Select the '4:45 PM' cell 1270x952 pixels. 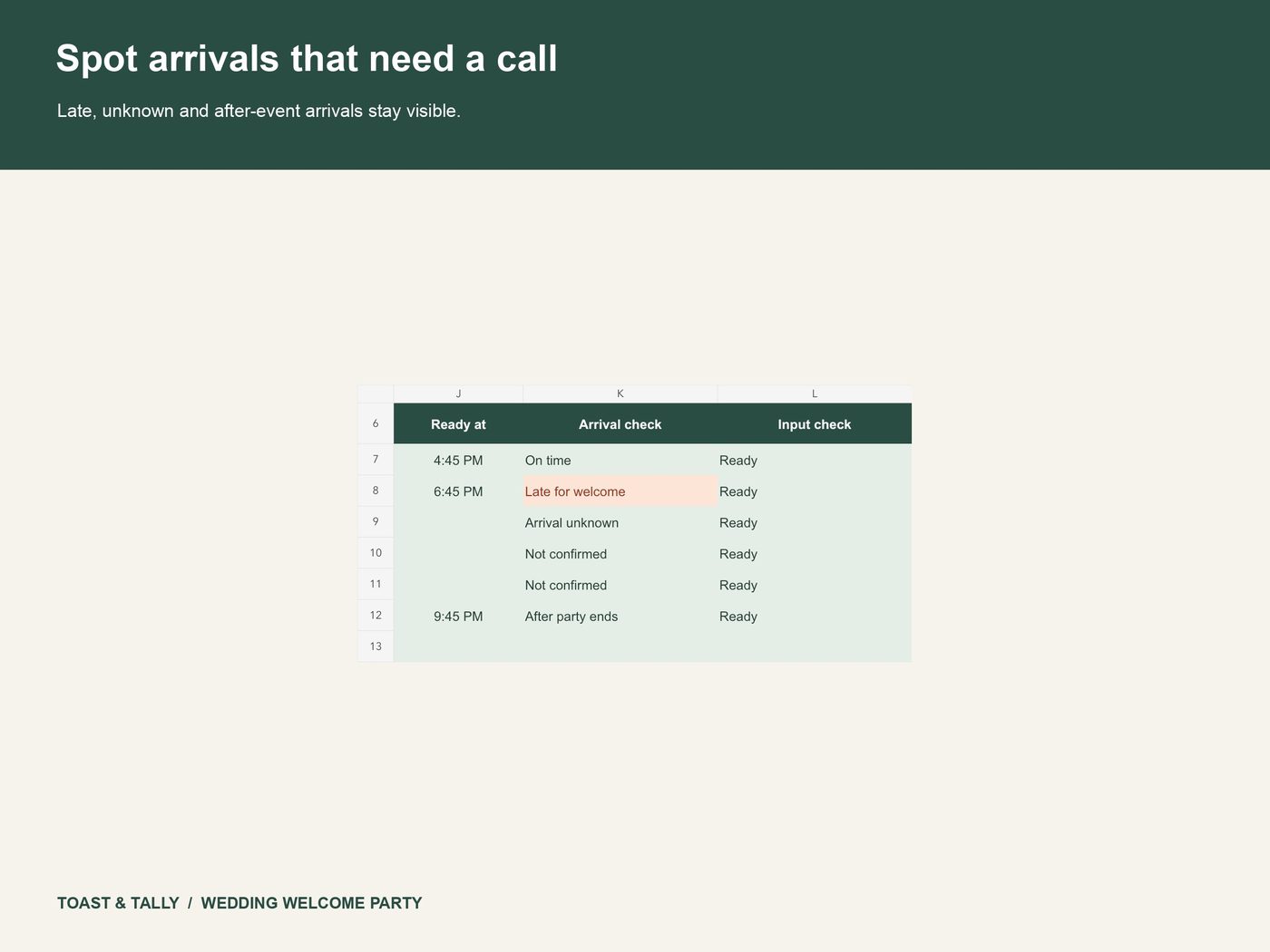click(458, 460)
